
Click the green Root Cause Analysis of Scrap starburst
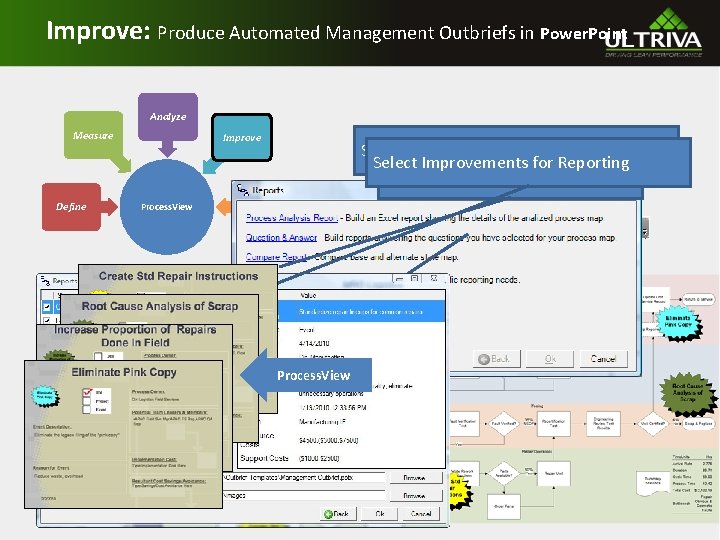[x=687, y=393]
